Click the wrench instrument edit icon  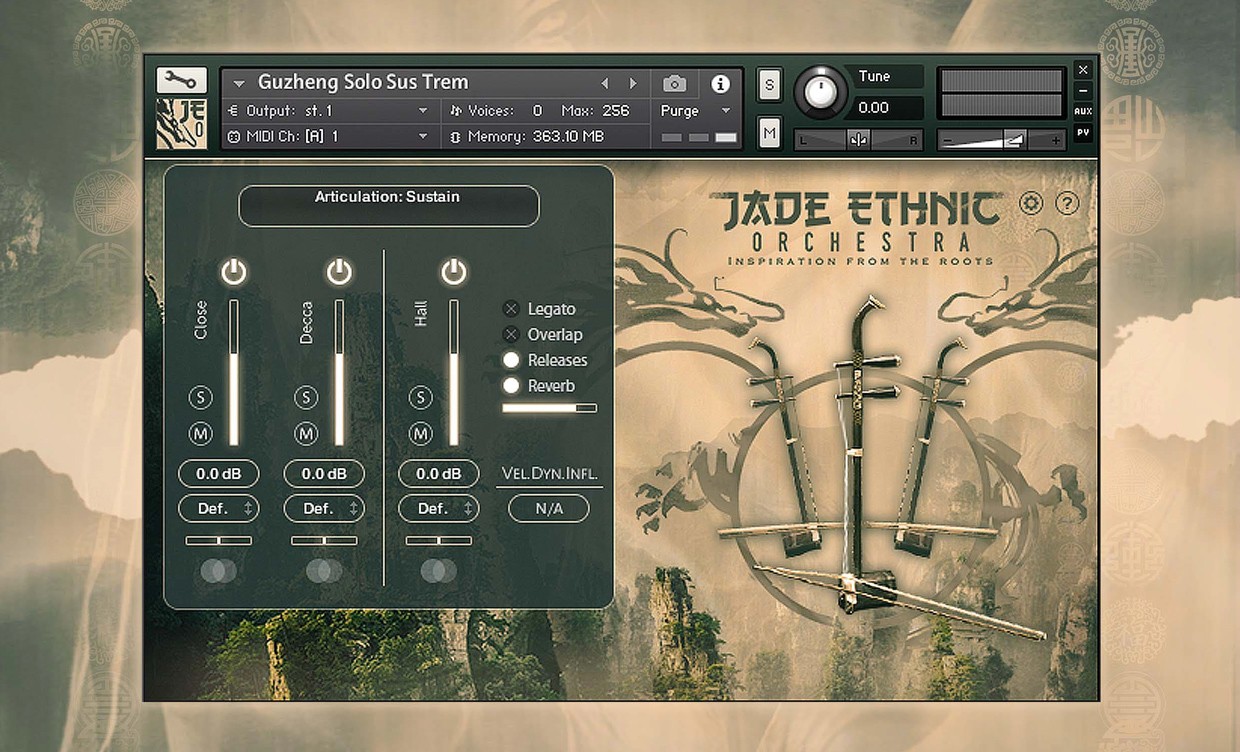pyautogui.click(x=182, y=80)
